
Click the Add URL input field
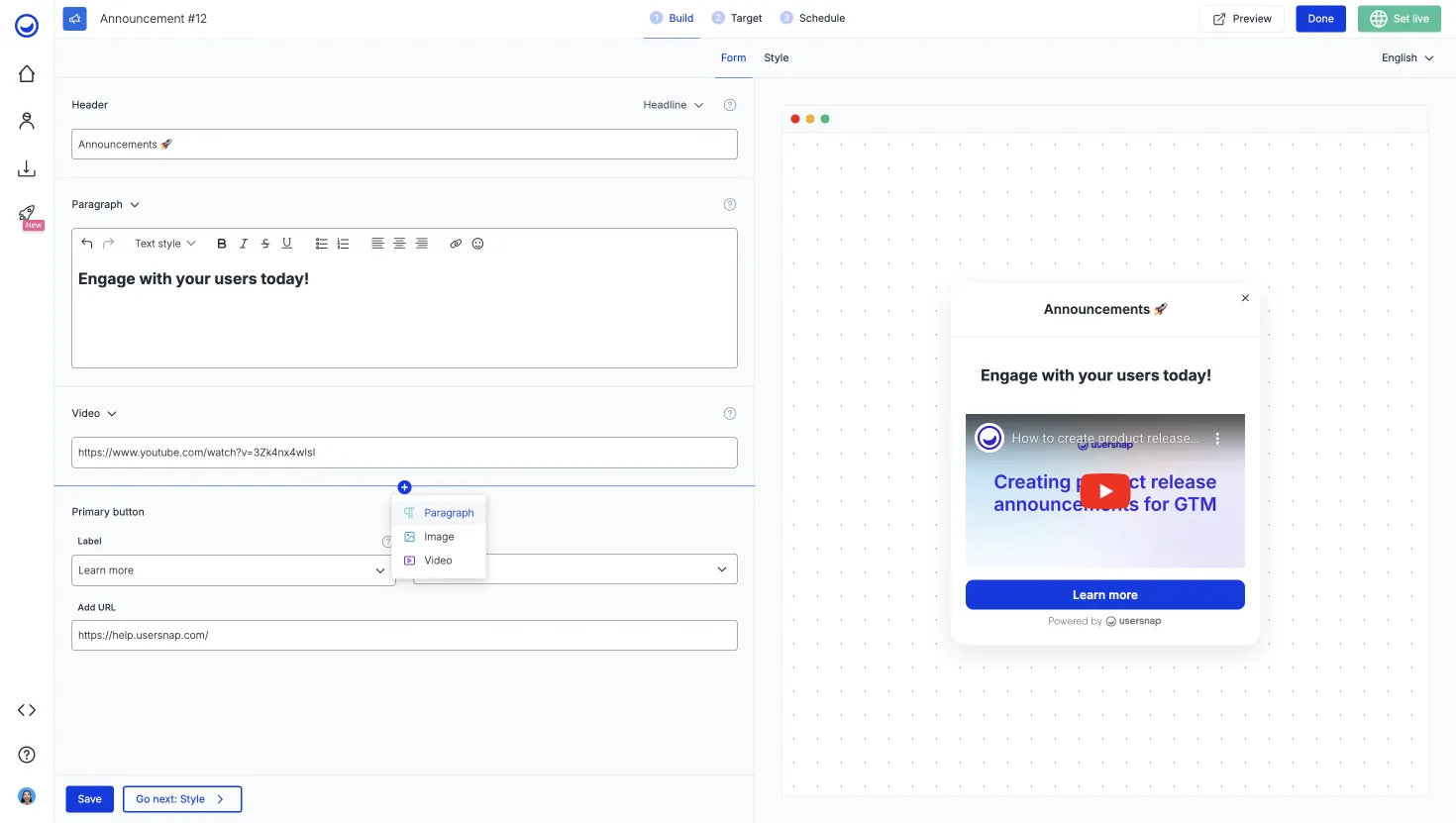pos(404,635)
